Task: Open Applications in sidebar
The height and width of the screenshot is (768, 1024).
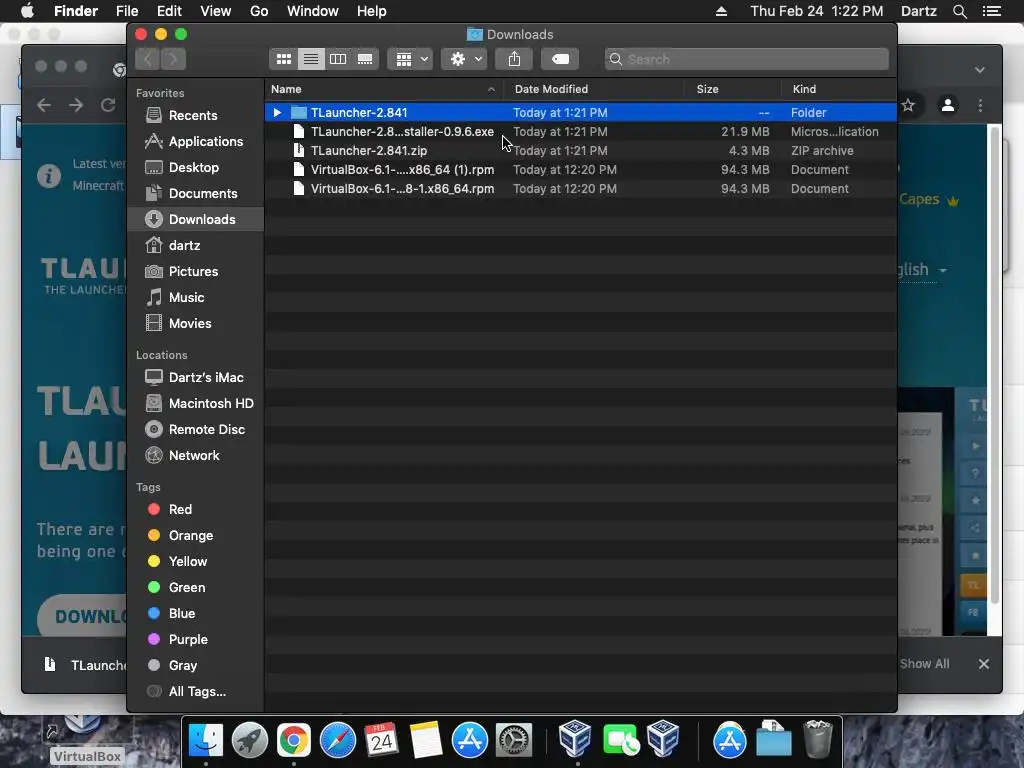Action: coord(195,141)
